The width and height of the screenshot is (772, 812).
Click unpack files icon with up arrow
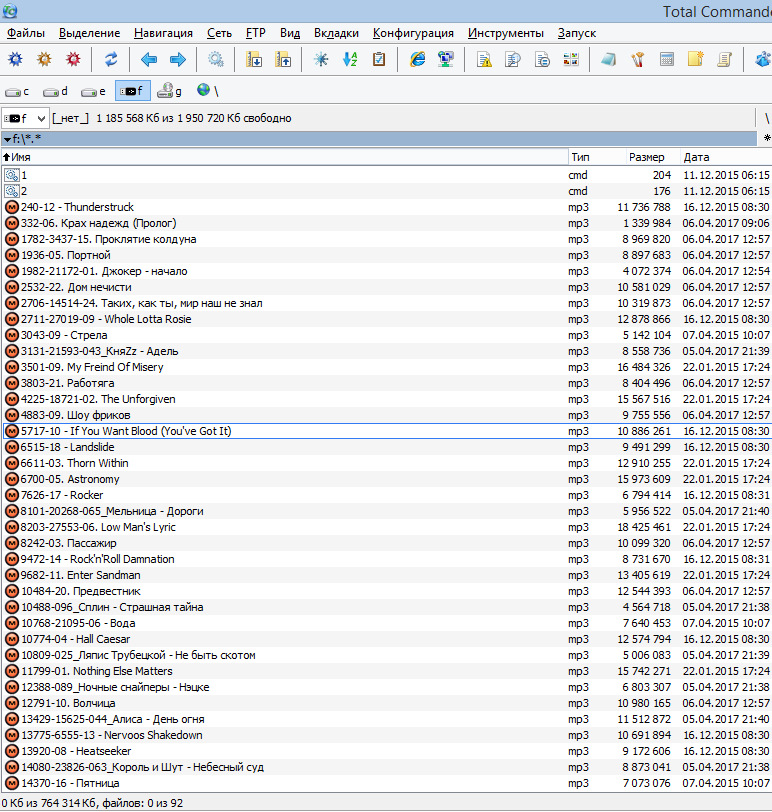point(283,60)
